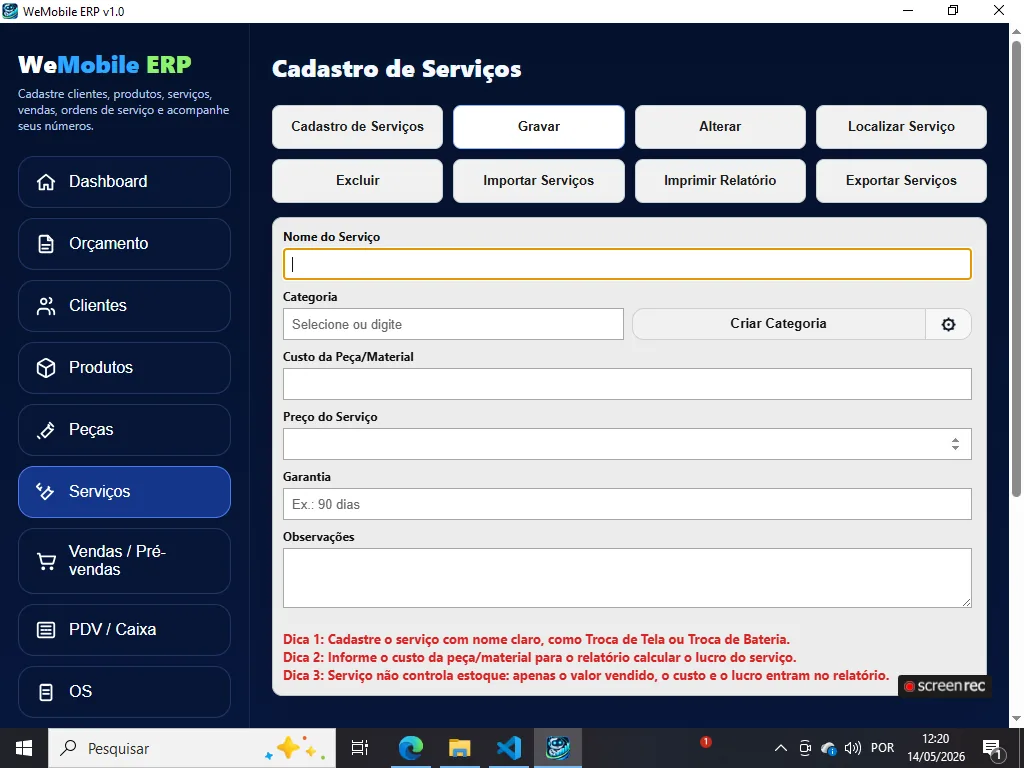Open Localizar Serviço

[x=901, y=127]
